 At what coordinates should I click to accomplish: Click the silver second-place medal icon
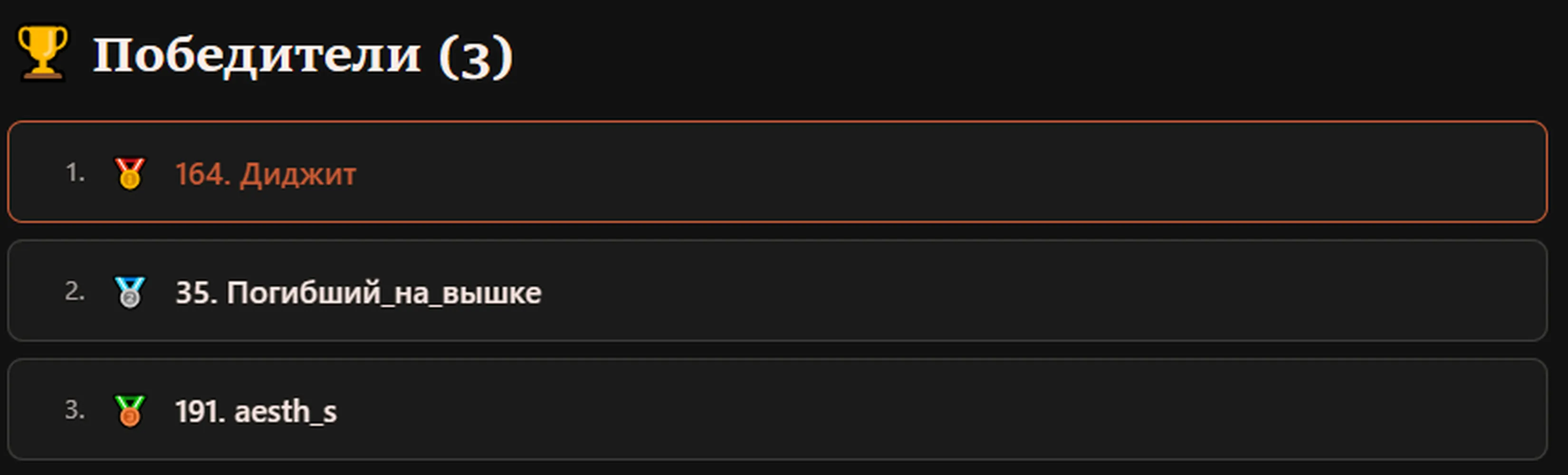130,292
